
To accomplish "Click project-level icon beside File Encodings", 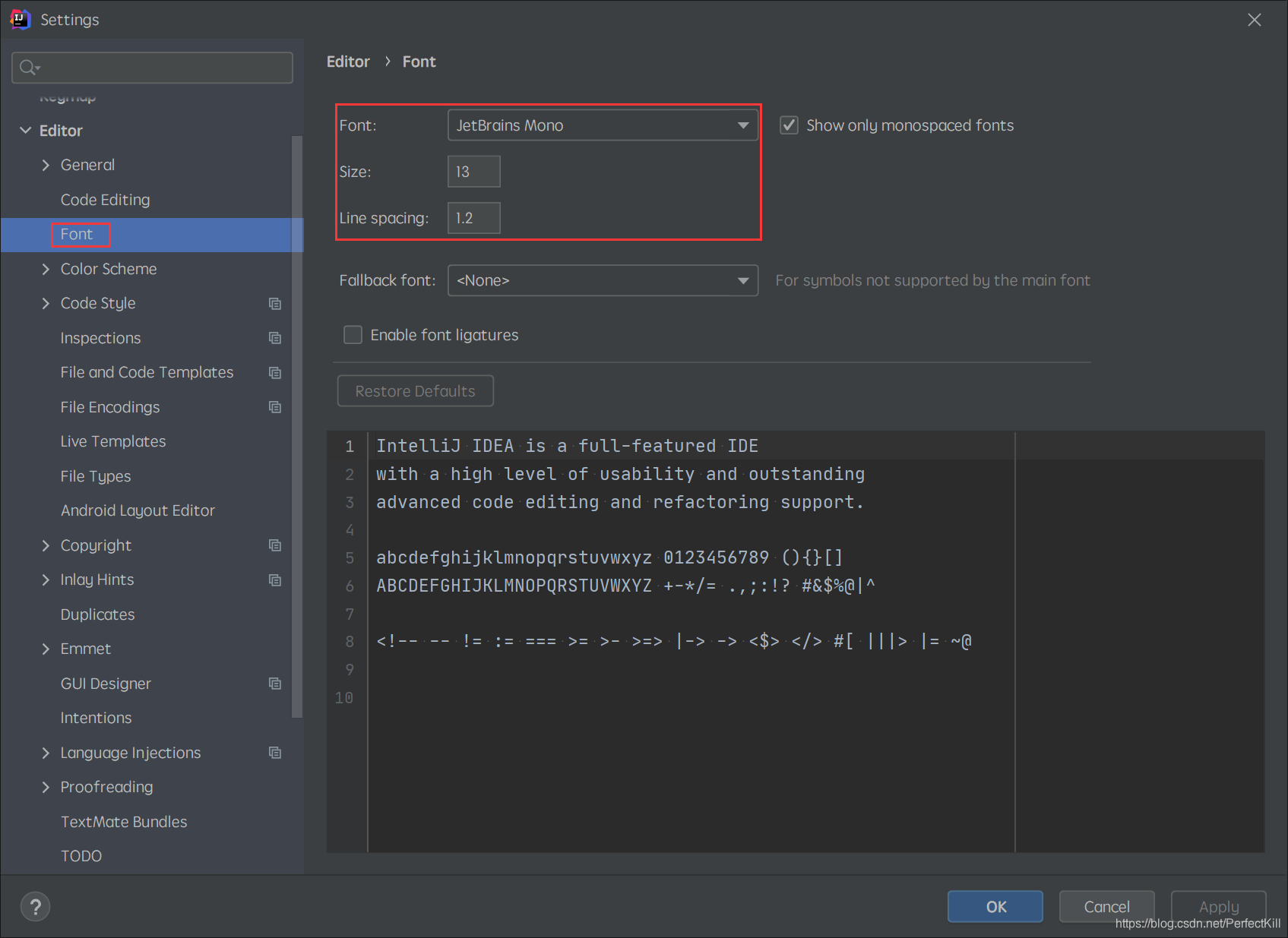I will [x=275, y=407].
